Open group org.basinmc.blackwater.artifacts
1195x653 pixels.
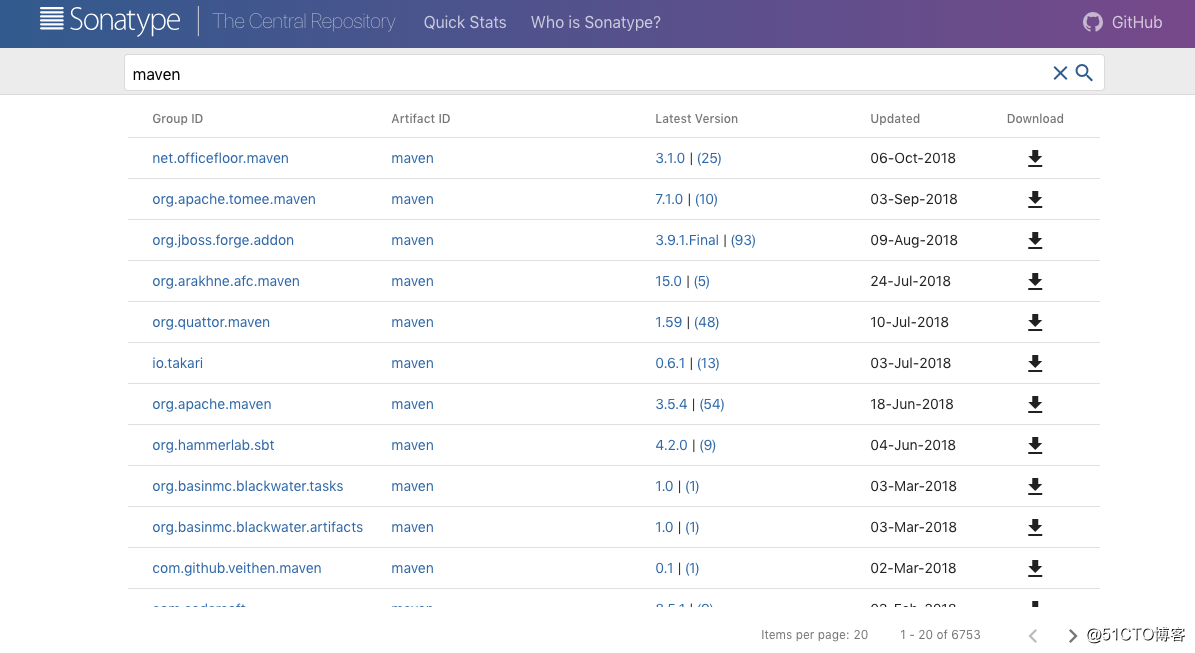point(258,527)
